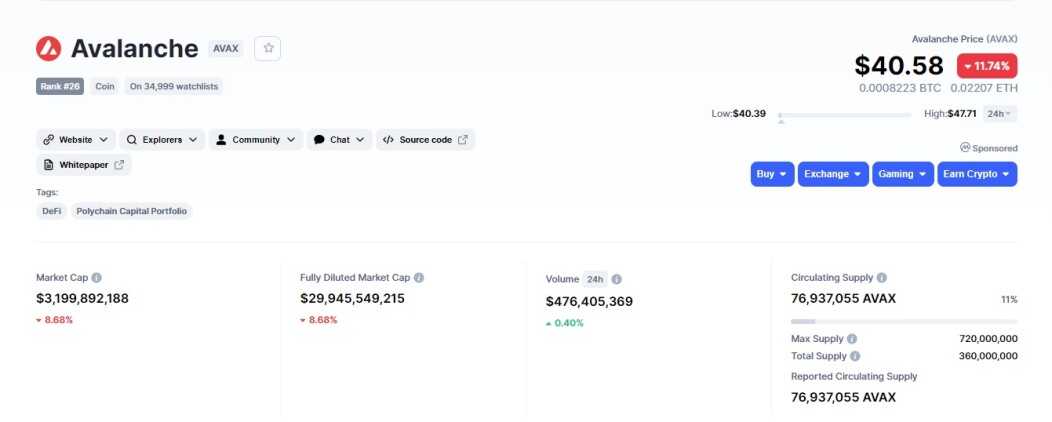Open the Whitepaper link
The image size is (1052, 422).
[84, 164]
